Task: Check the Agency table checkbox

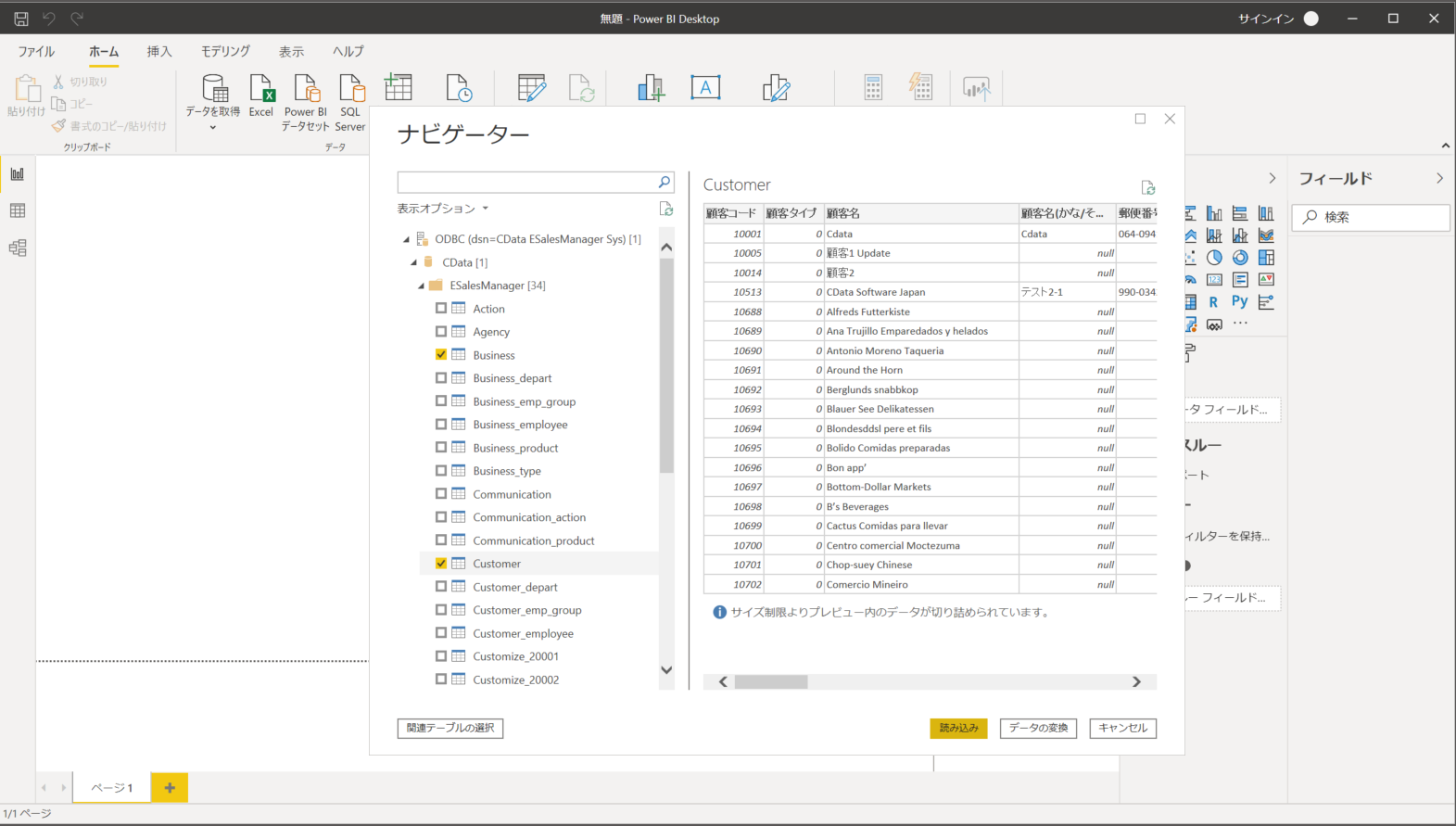Action: coord(441,332)
